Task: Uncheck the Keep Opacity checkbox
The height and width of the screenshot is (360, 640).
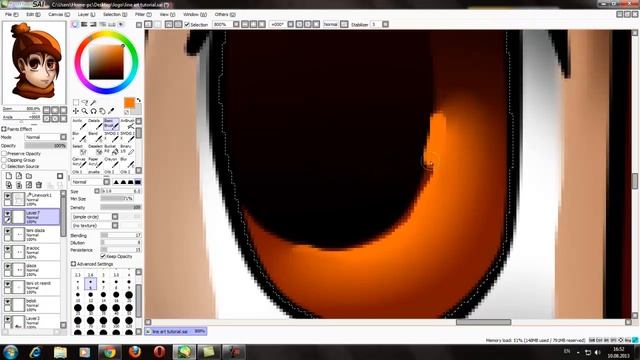Action: coord(103,256)
